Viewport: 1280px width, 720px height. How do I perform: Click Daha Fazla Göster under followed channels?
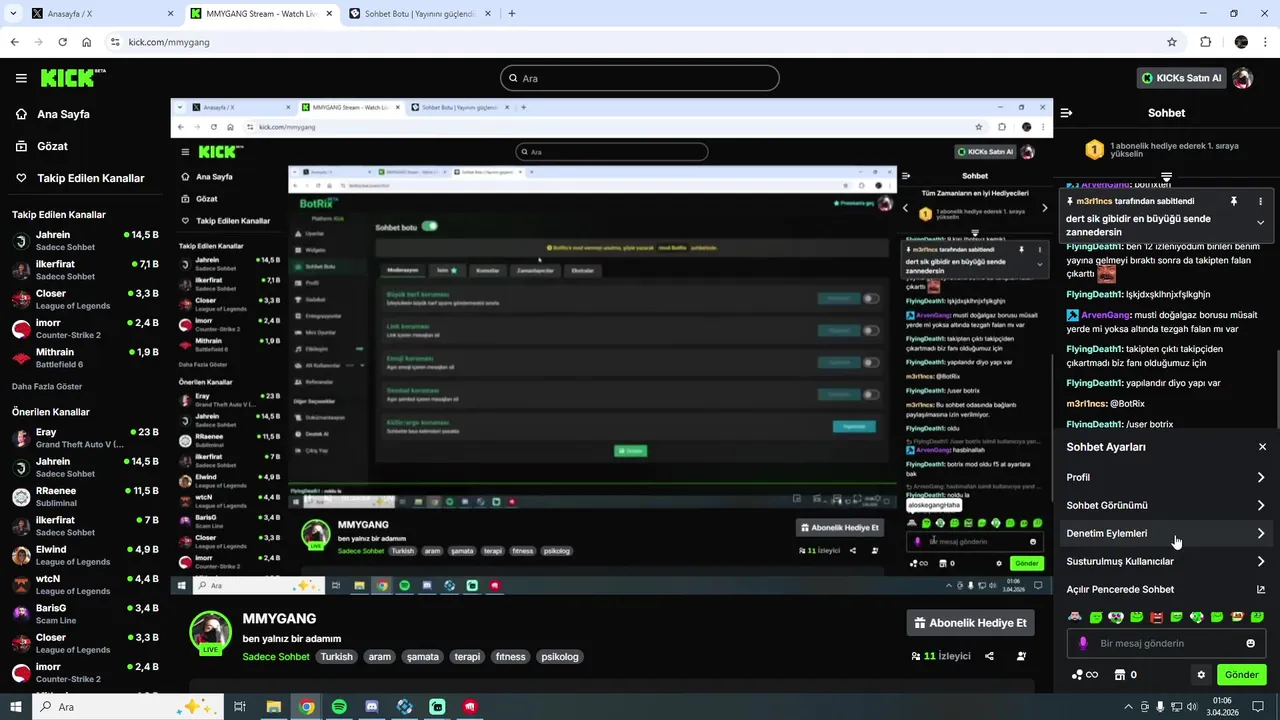(x=47, y=386)
